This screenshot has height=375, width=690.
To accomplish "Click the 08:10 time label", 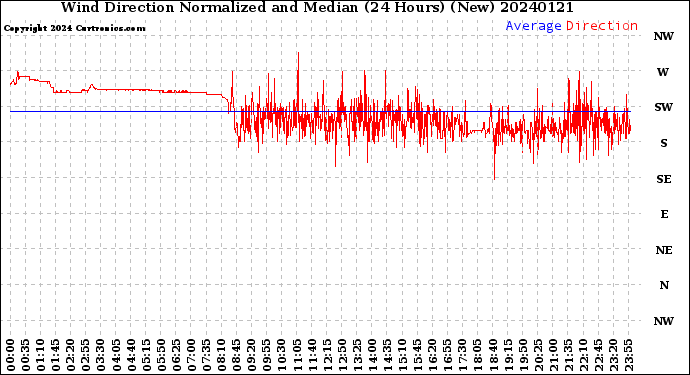I will (x=221, y=355).
